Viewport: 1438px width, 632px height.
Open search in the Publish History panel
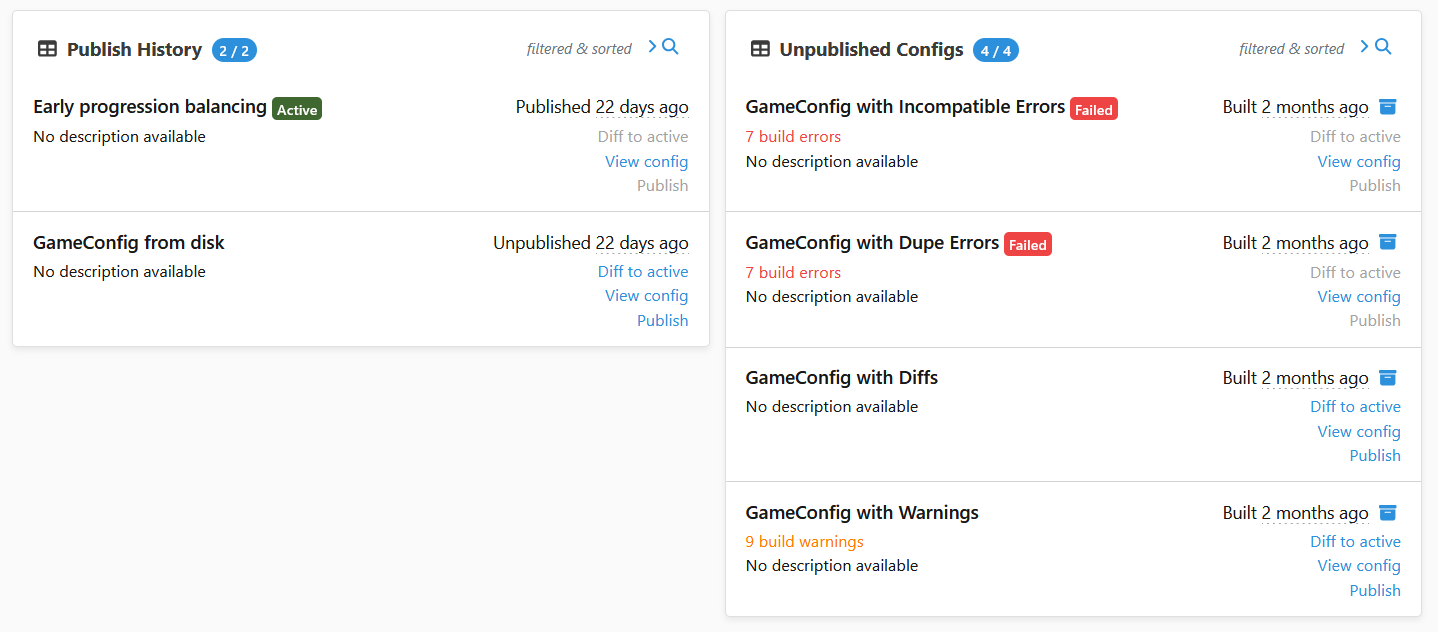[x=669, y=46]
